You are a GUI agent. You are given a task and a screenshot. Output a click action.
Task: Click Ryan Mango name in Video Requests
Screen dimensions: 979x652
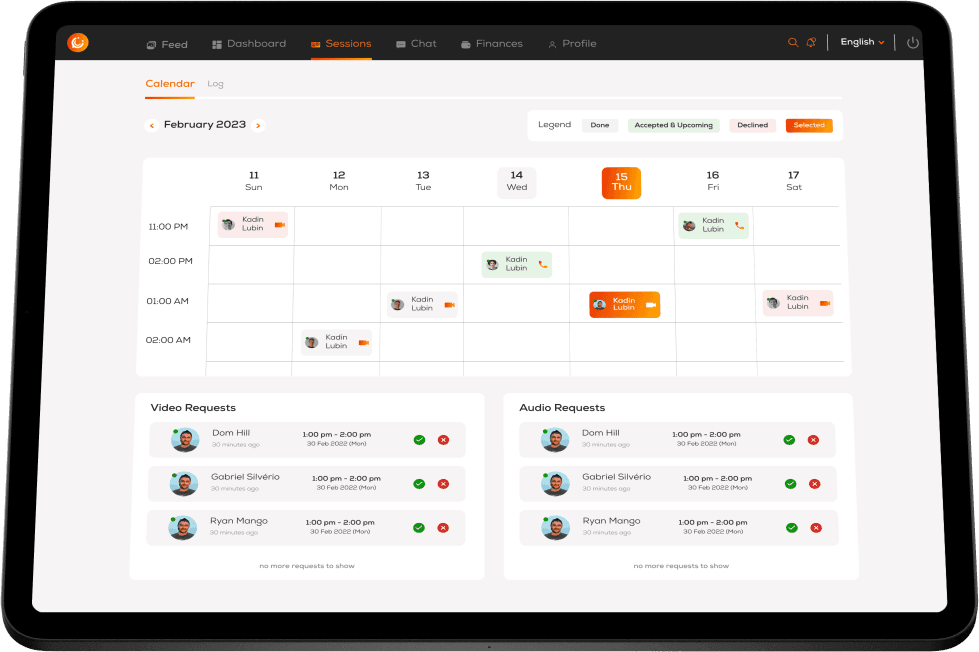tap(239, 521)
